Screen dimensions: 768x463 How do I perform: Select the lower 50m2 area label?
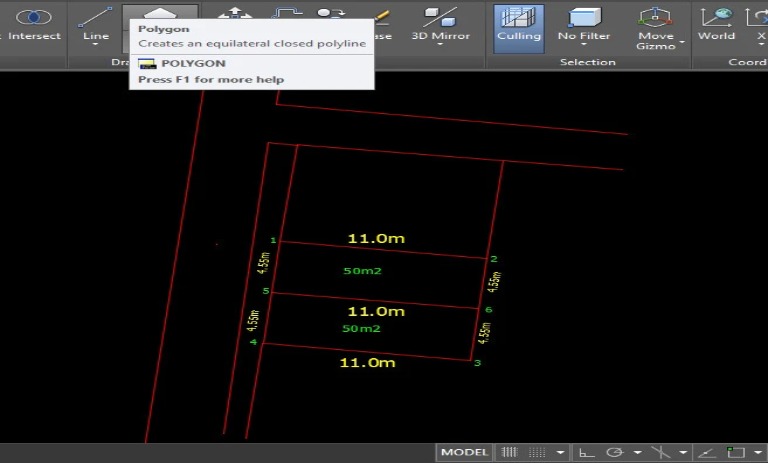point(361,329)
